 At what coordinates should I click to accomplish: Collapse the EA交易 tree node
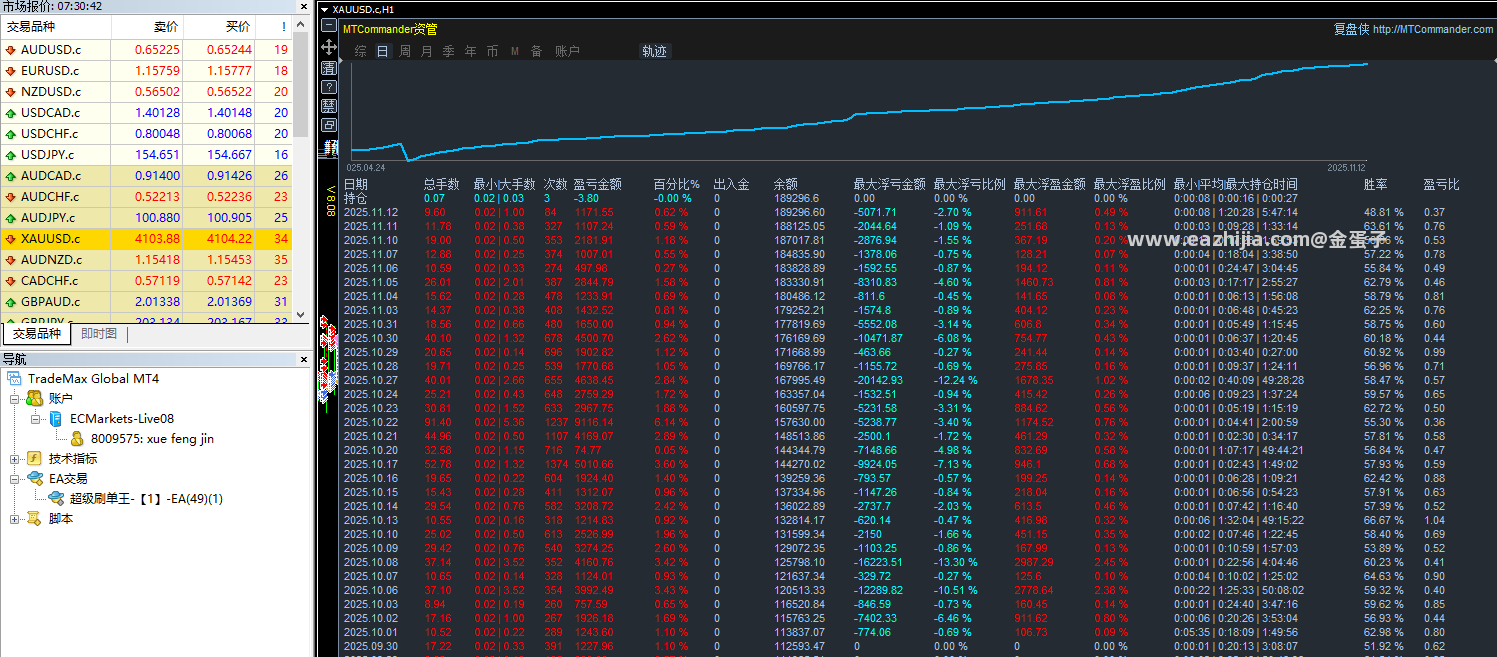click(15, 479)
